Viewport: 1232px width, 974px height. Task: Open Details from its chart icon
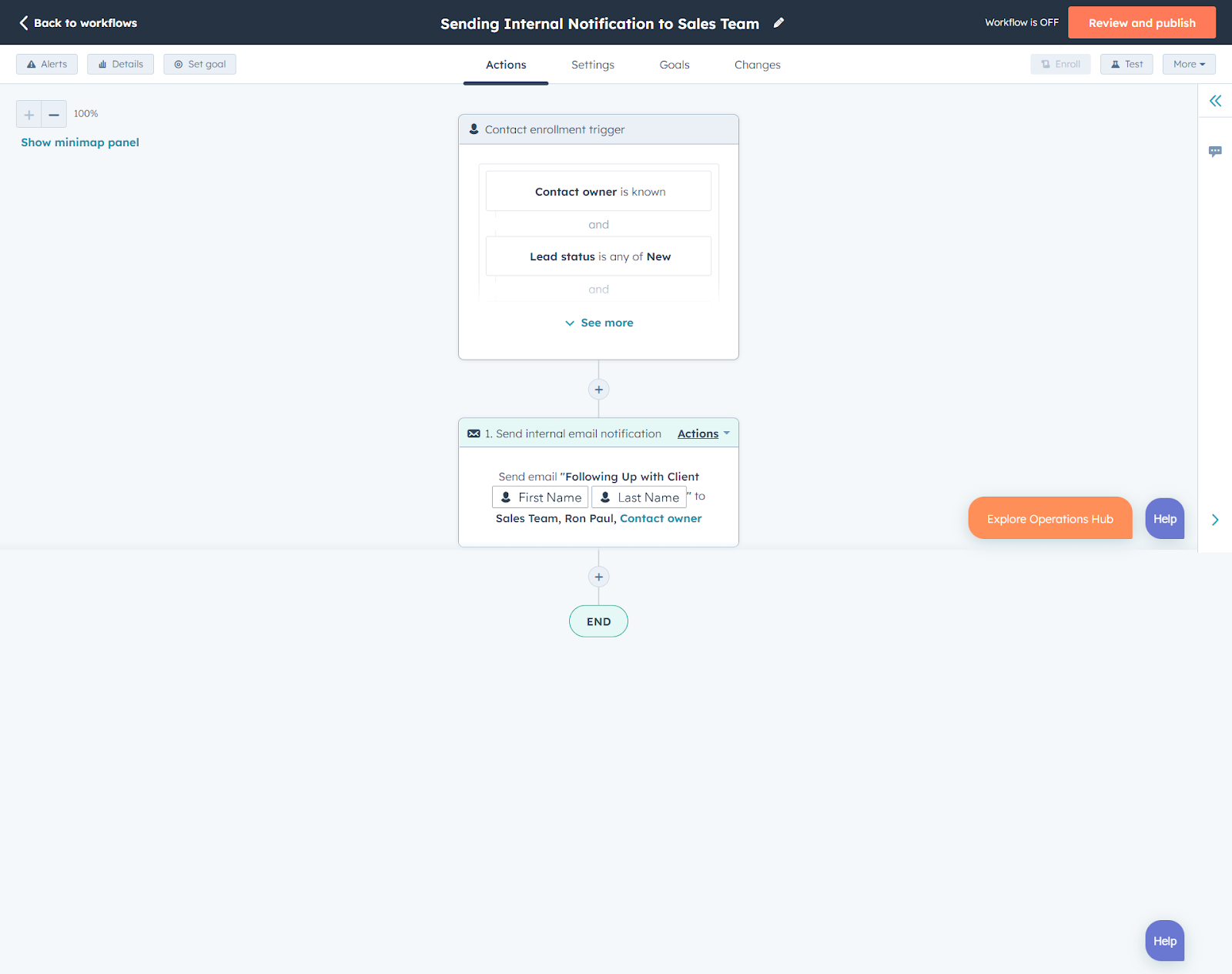coord(101,64)
